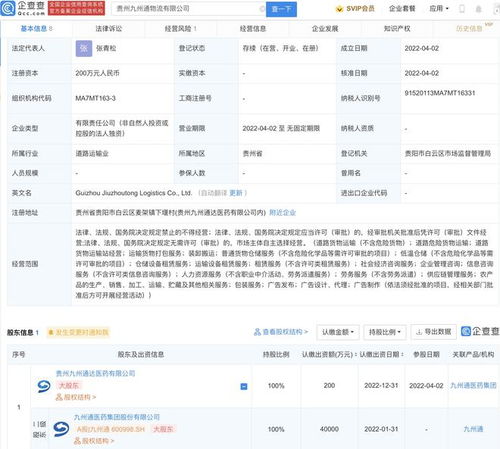Click 股权结构 under 九州通医药集团股份有限公司

point(94,441)
